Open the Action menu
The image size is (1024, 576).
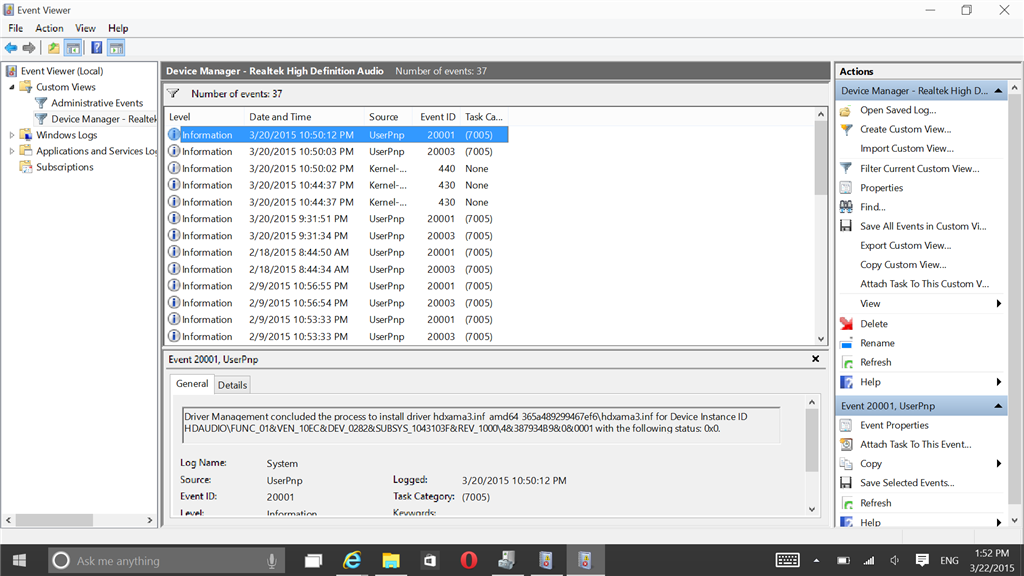49,28
